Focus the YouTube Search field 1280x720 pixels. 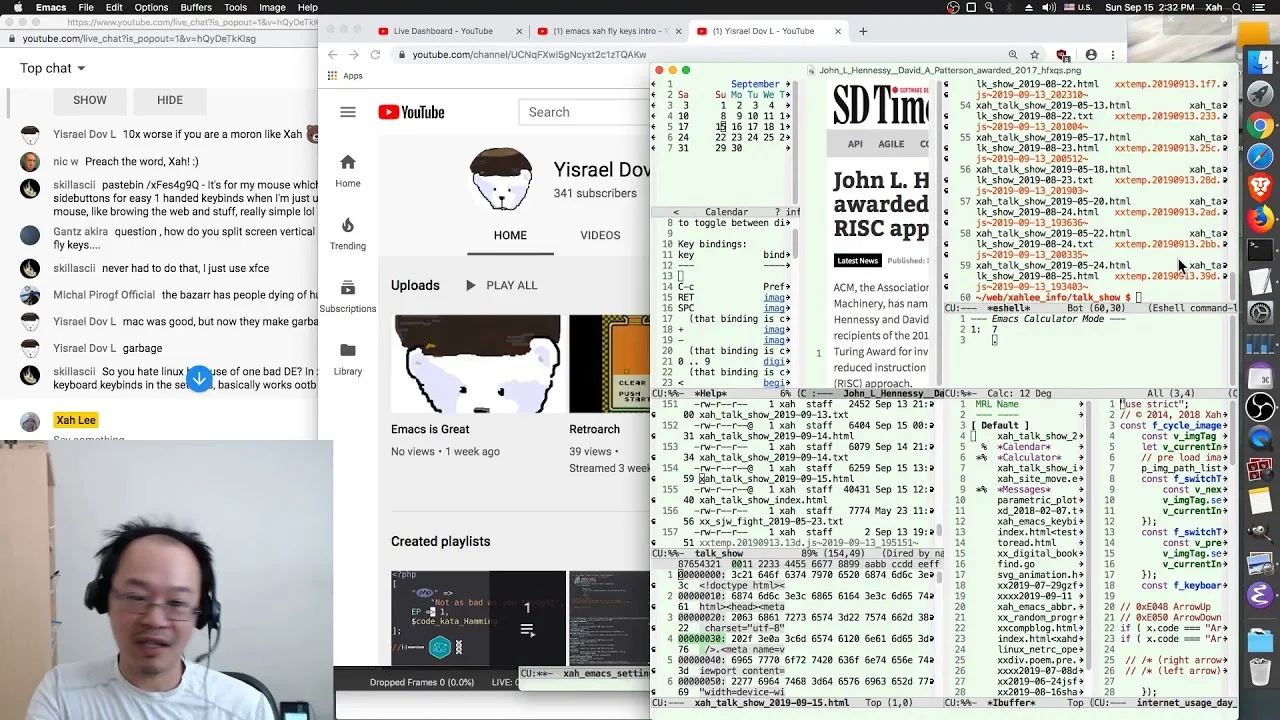point(584,112)
